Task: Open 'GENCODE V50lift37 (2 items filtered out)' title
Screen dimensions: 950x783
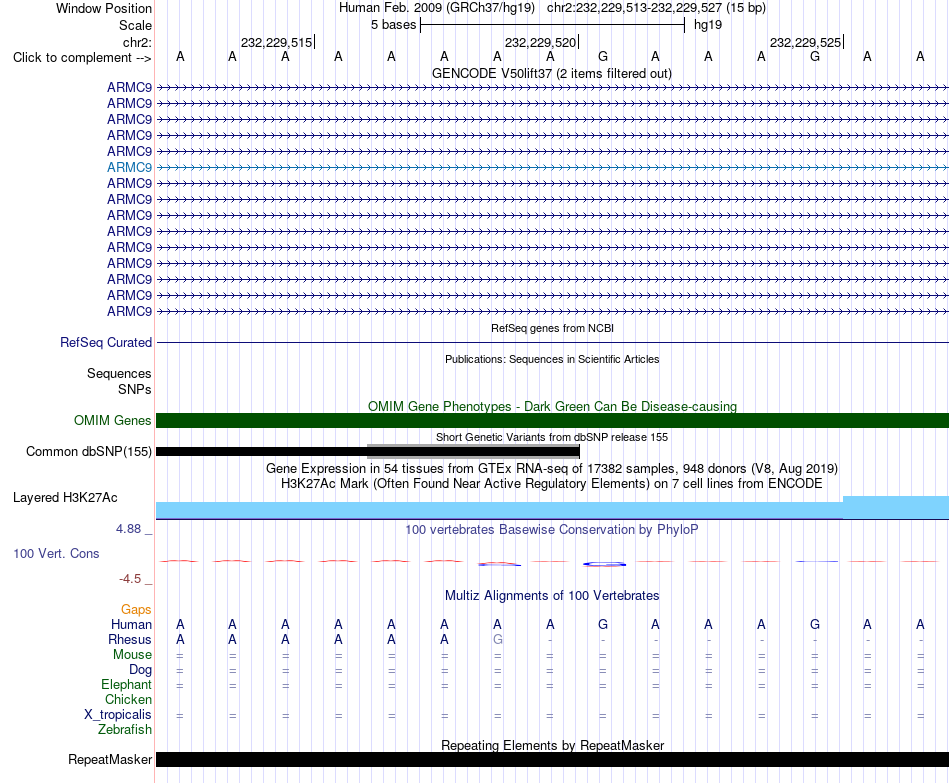Action: [x=551, y=73]
